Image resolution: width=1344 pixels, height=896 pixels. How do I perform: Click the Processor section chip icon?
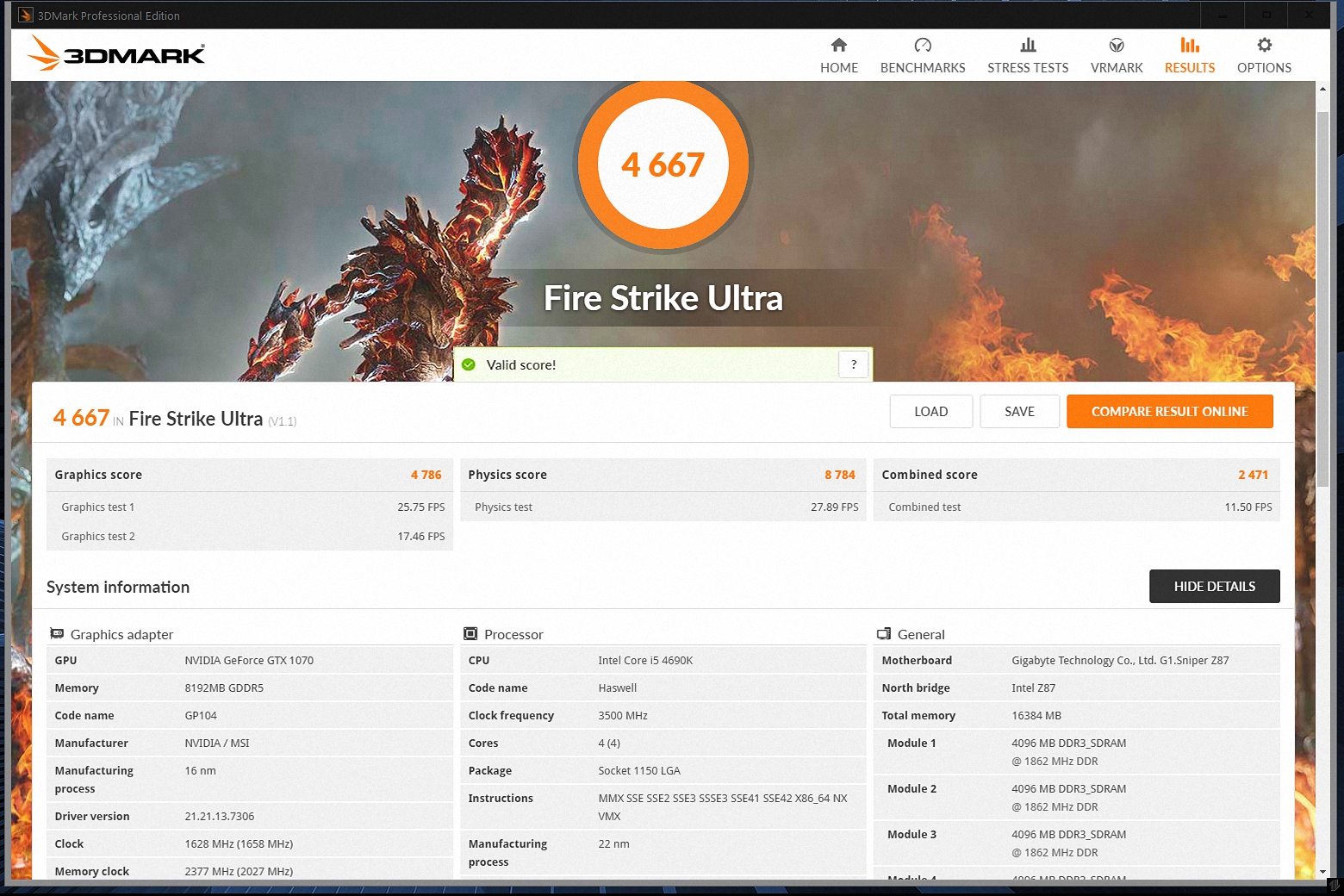coord(470,633)
